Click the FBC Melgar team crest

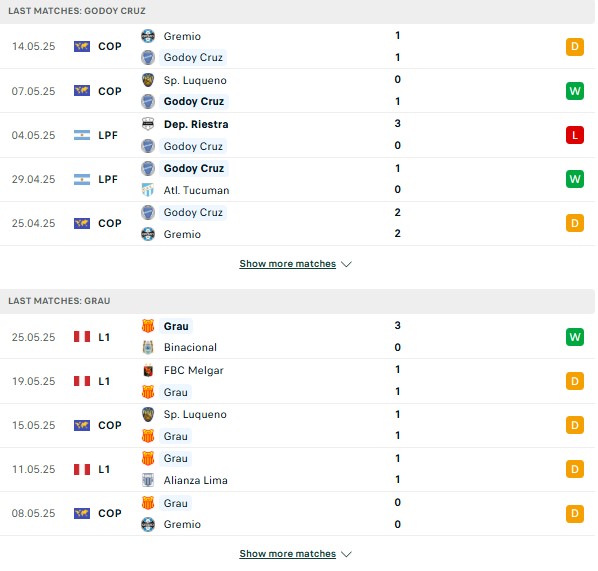point(148,370)
